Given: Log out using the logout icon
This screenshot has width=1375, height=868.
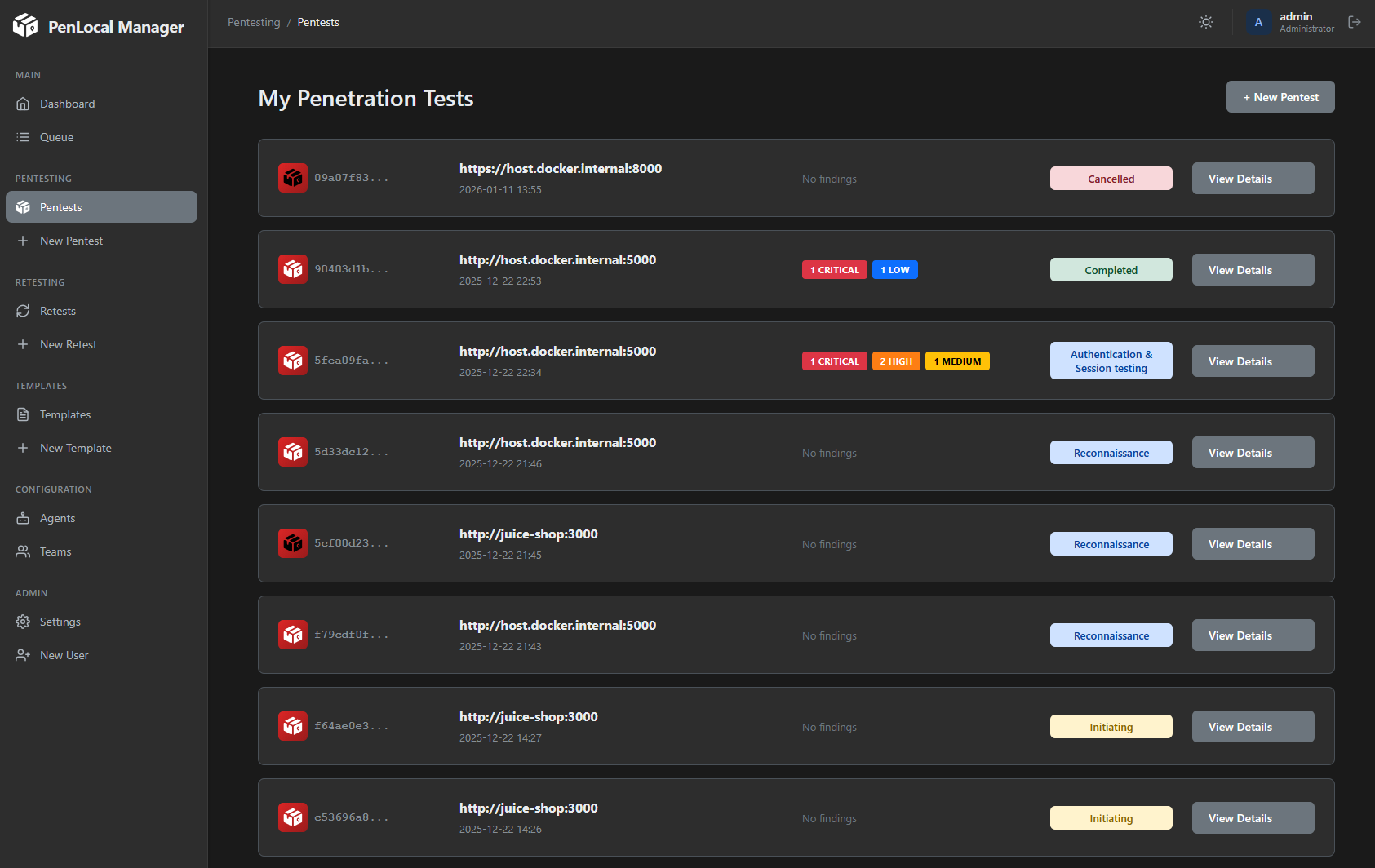Looking at the screenshot, I should click(x=1355, y=22).
